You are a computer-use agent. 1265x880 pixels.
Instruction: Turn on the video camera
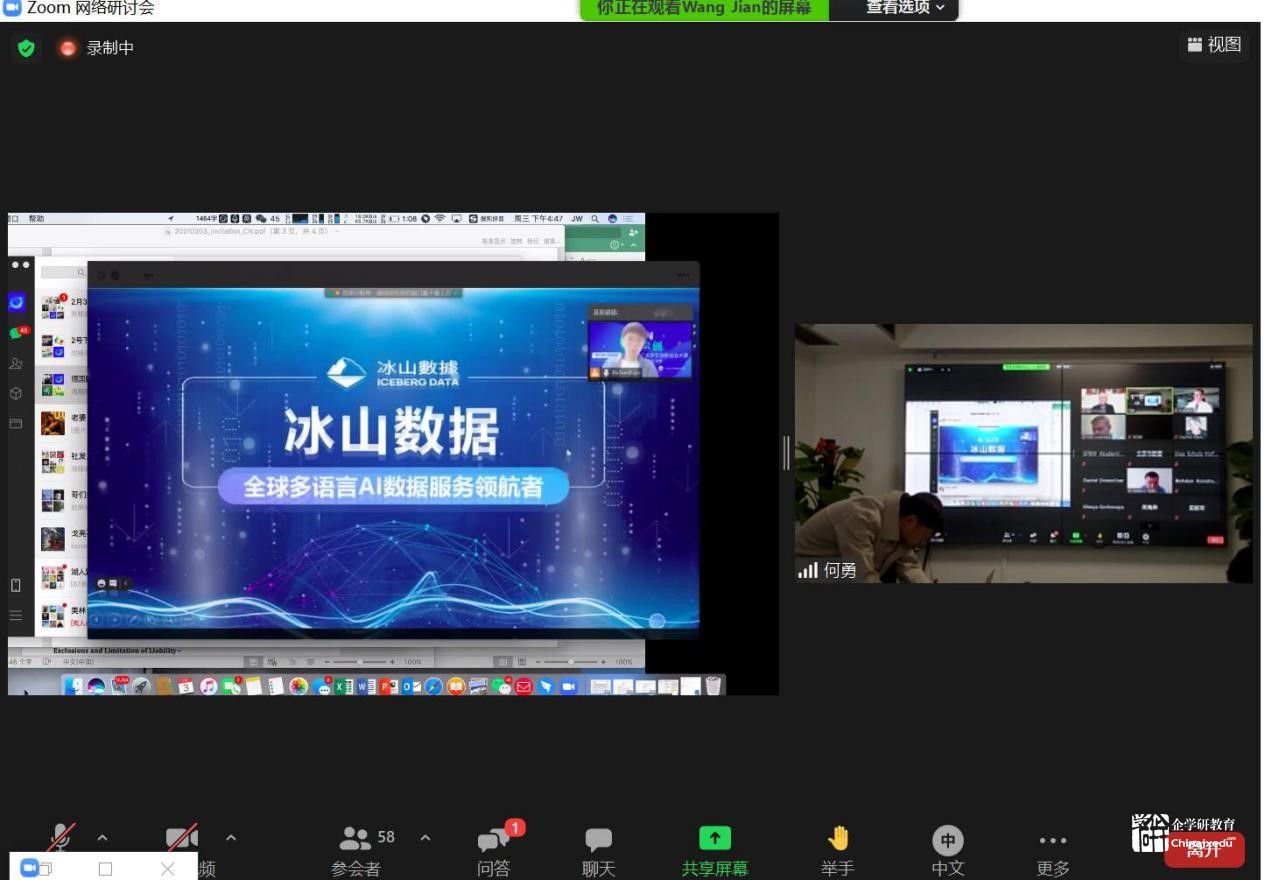(181, 838)
